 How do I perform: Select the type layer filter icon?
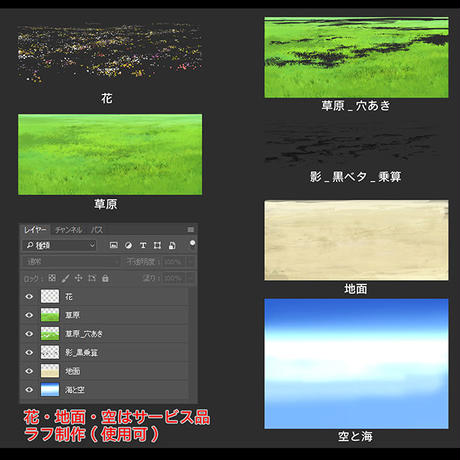click(143, 245)
